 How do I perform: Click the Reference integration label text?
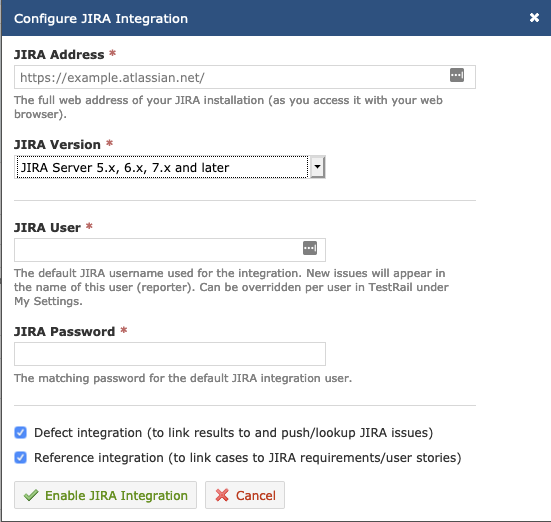pos(247,458)
